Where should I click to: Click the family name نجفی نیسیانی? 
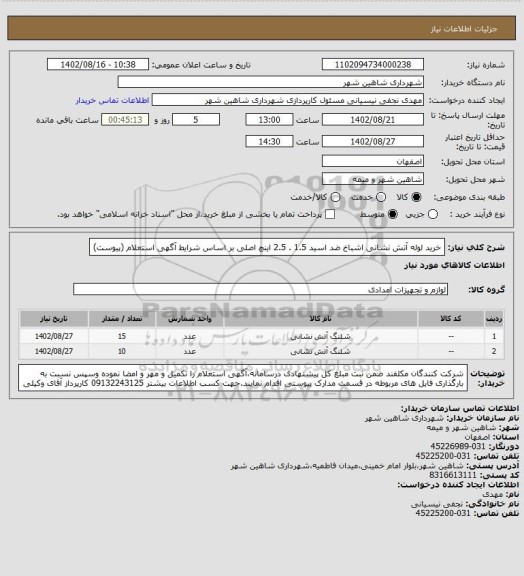tap(436, 504)
